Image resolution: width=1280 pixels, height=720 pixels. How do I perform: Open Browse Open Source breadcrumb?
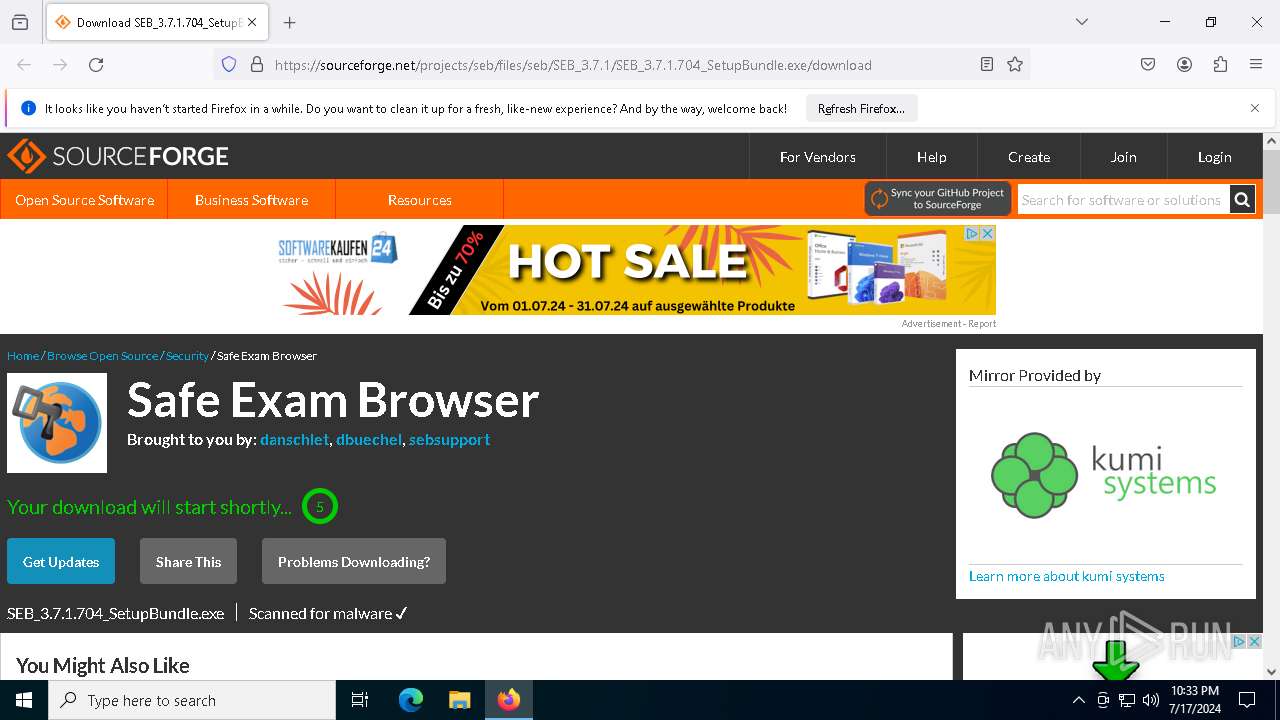pos(102,356)
